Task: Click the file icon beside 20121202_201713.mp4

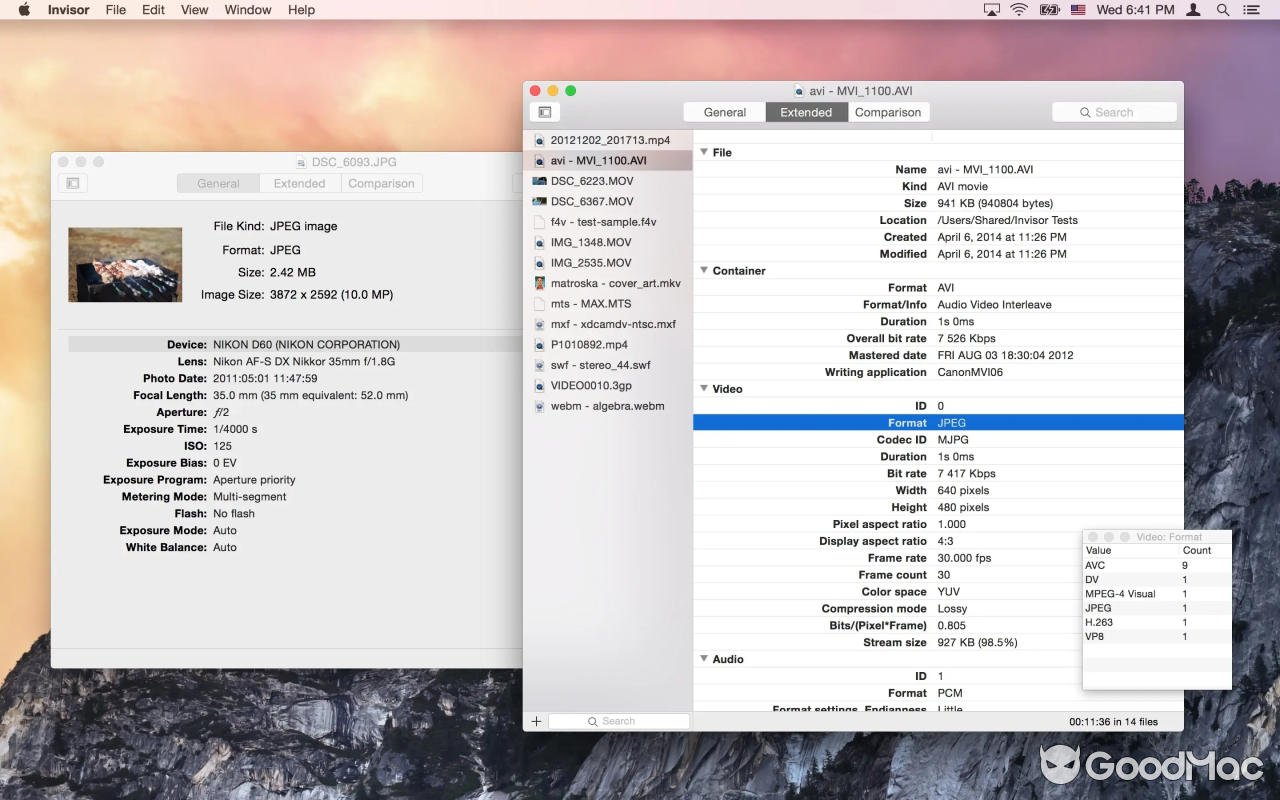Action: 541,139
